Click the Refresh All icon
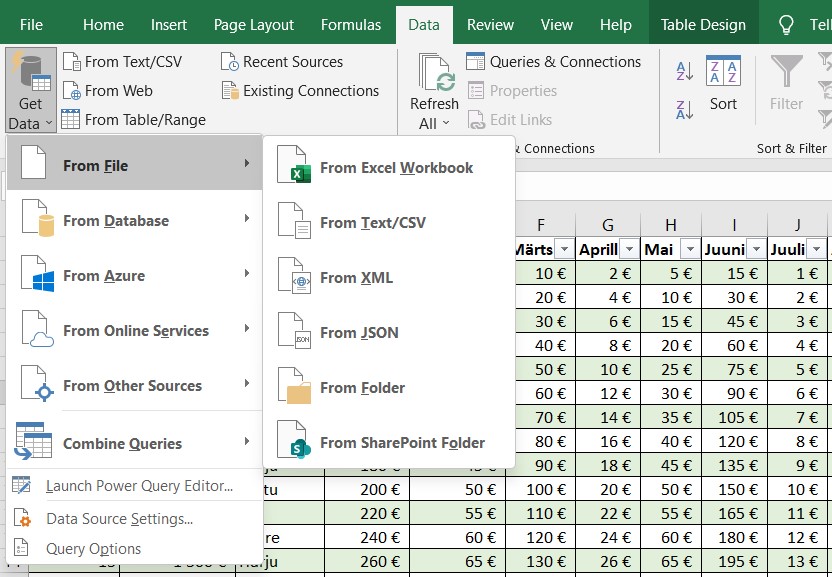The width and height of the screenshot is (832, 577). pyautogui.click(x=434, y=74)
